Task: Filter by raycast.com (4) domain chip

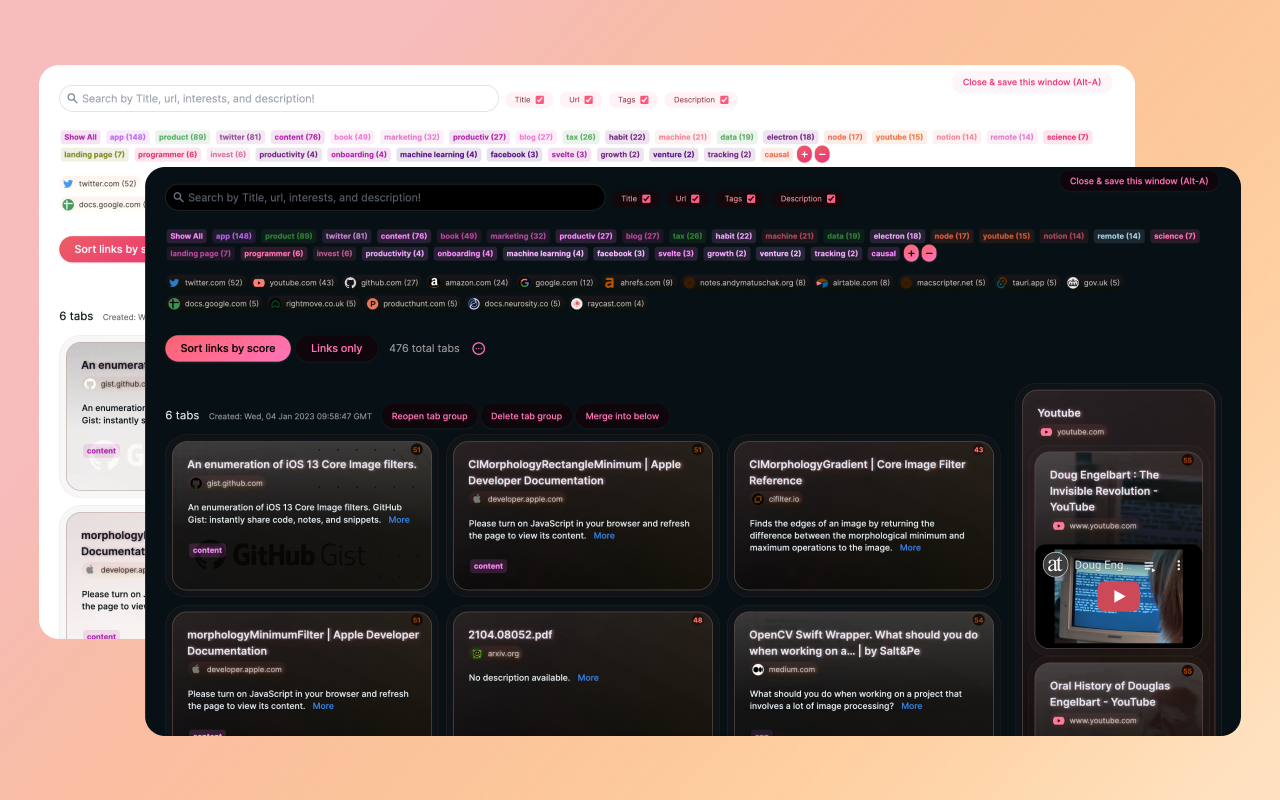Action: (608, 303)
